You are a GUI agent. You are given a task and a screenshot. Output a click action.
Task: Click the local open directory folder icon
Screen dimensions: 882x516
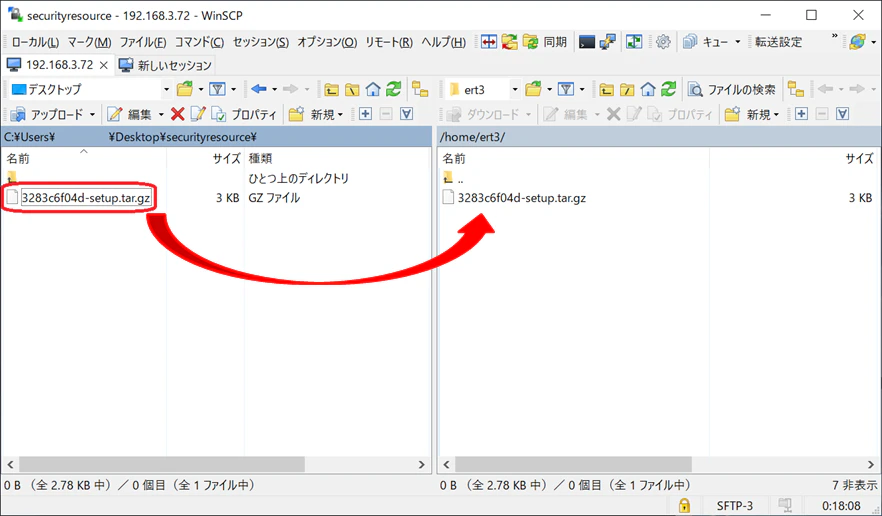[x=184, y=89]
